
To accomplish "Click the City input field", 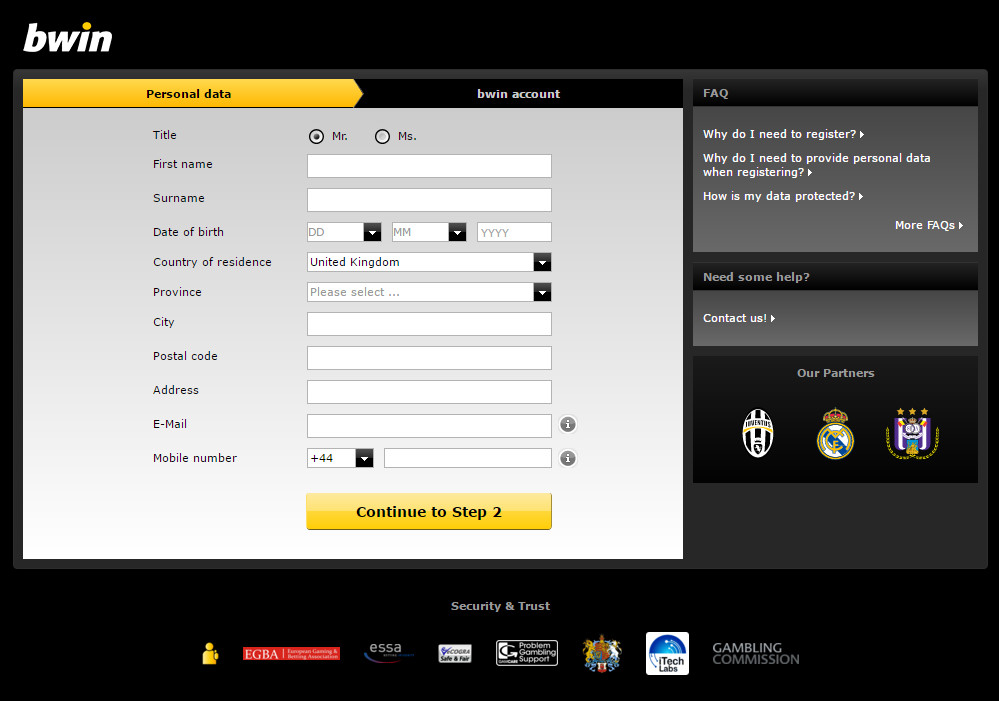I will click(x=429, y=324).
